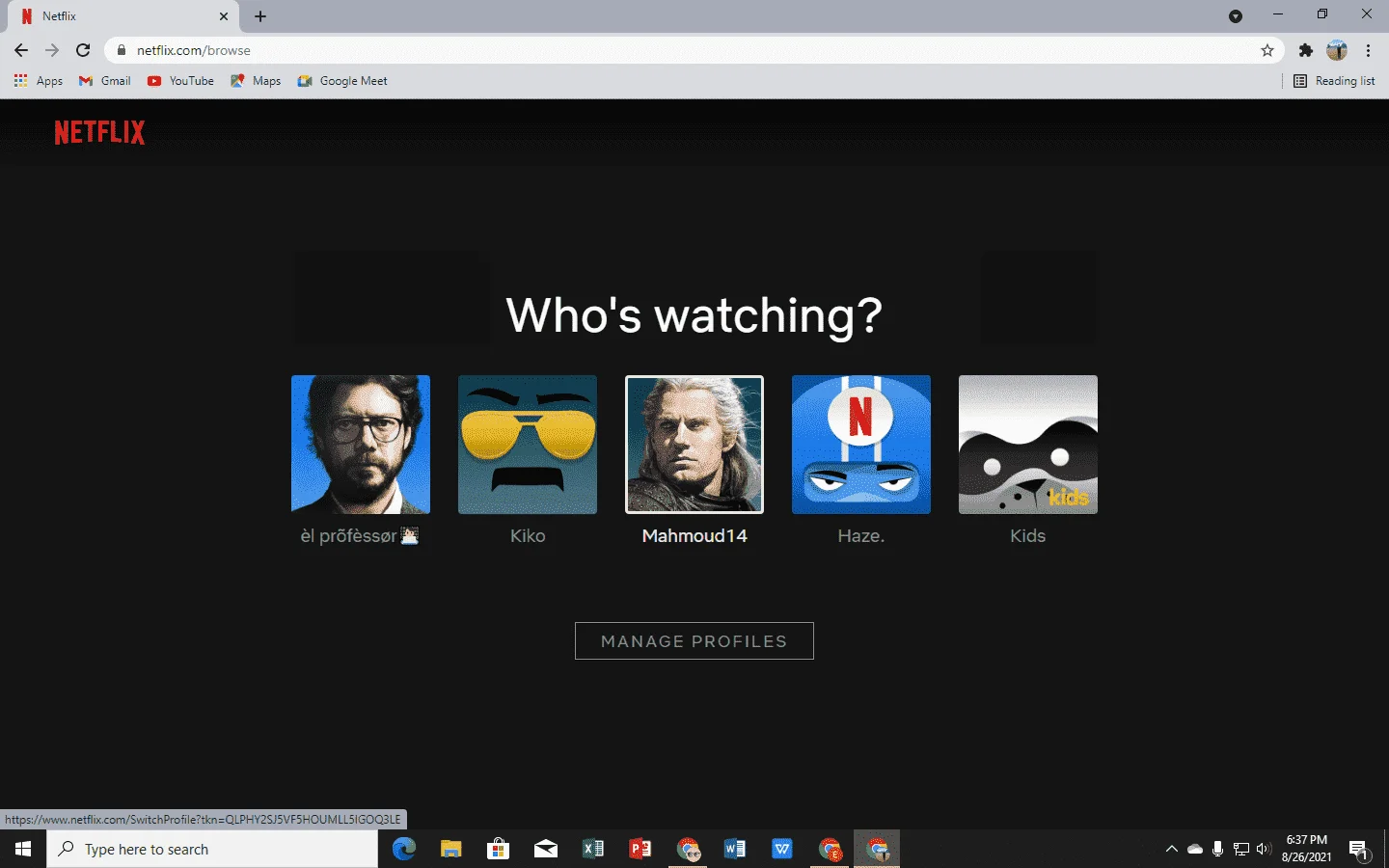Click the Mahmoud14 profile name
Viewport: 1389px width, 868px height.
(x=694, y=536)
